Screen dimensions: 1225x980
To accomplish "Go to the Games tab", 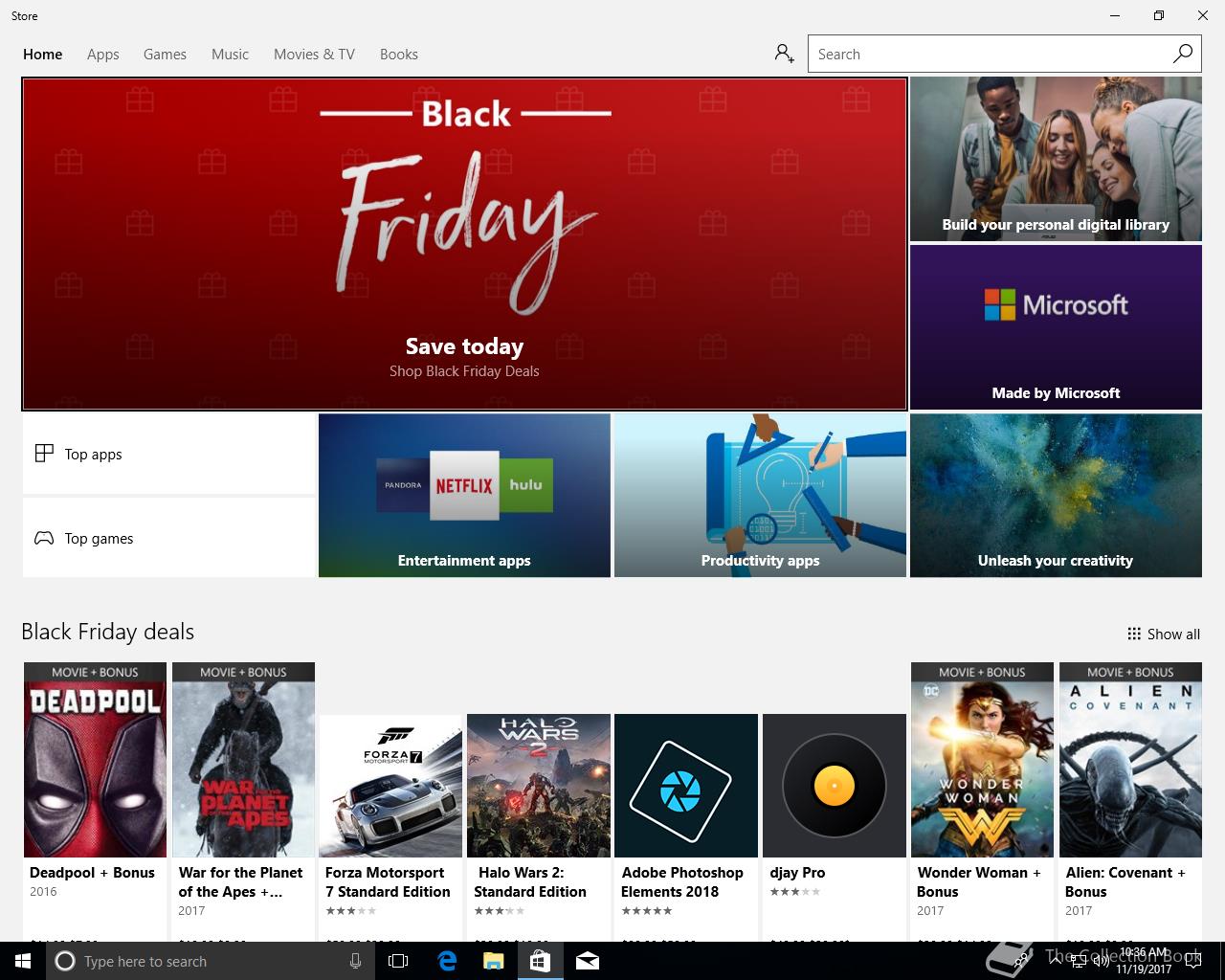I will click(x=165, y=55).
